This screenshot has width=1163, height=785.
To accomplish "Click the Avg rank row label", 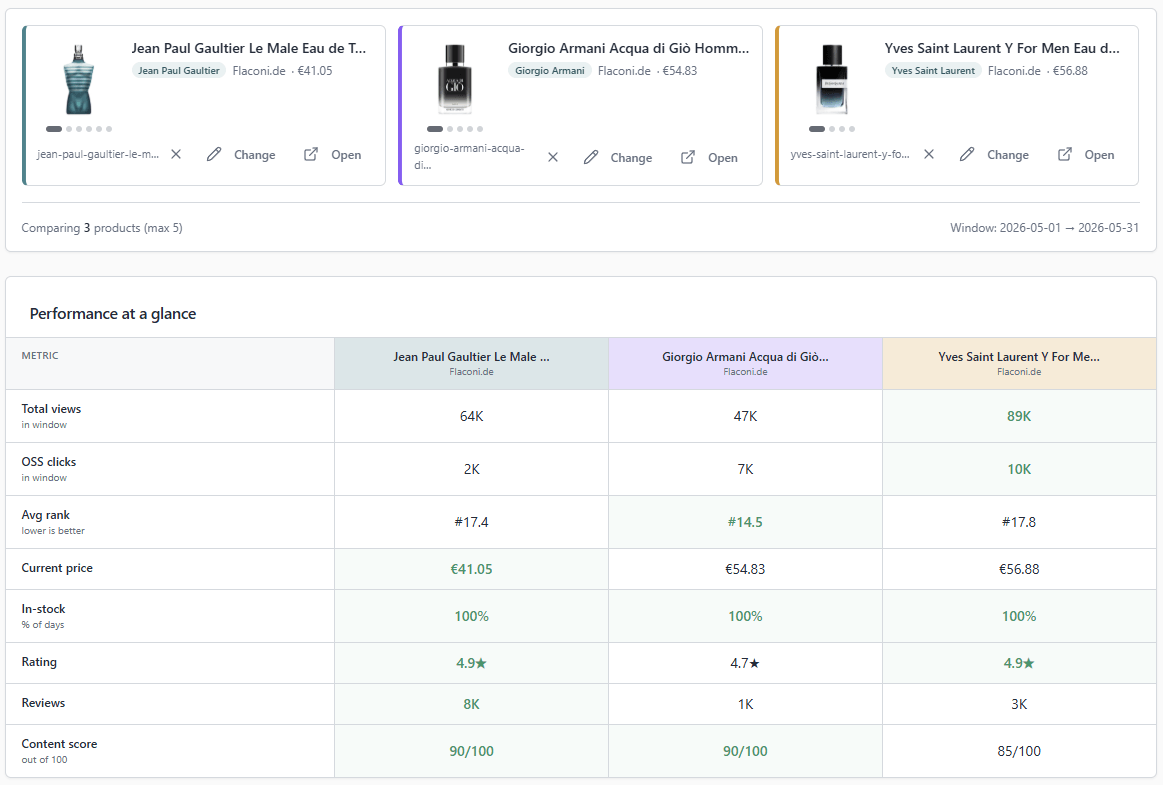I will pyautogui.click(x=45, y=515).
